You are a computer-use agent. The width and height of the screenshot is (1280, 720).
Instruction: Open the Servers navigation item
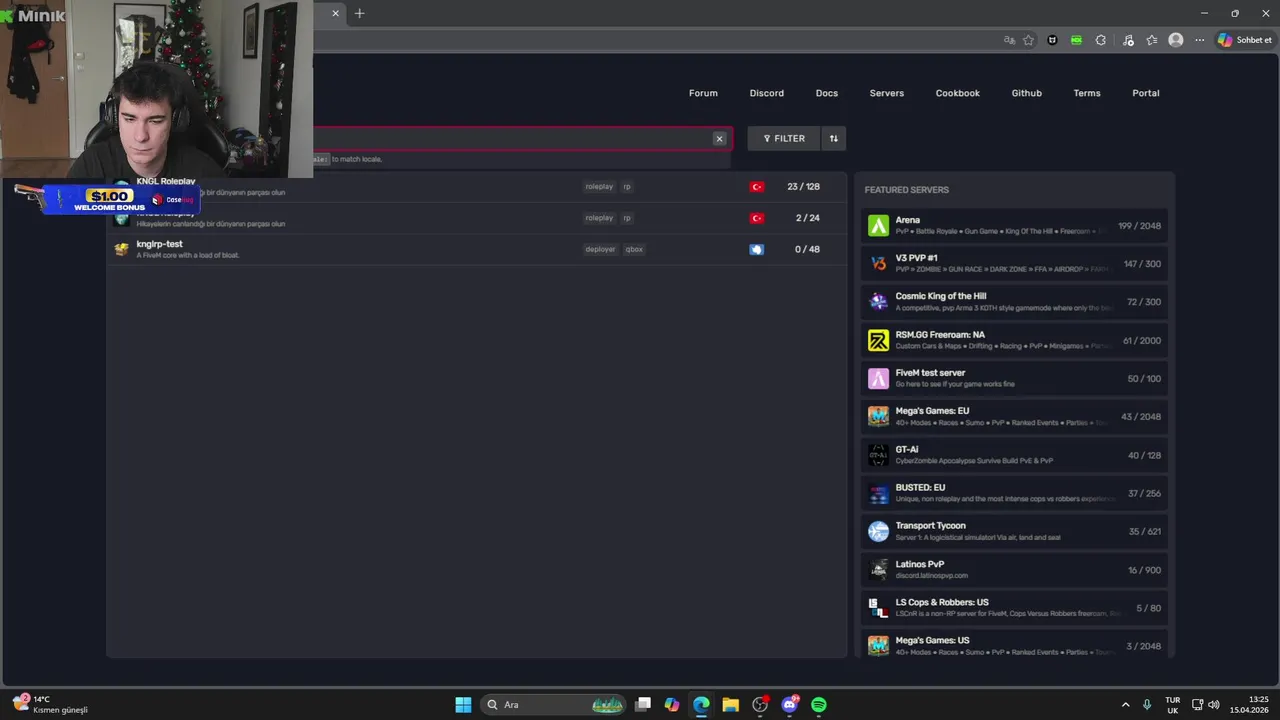click(x=887, y=93)
